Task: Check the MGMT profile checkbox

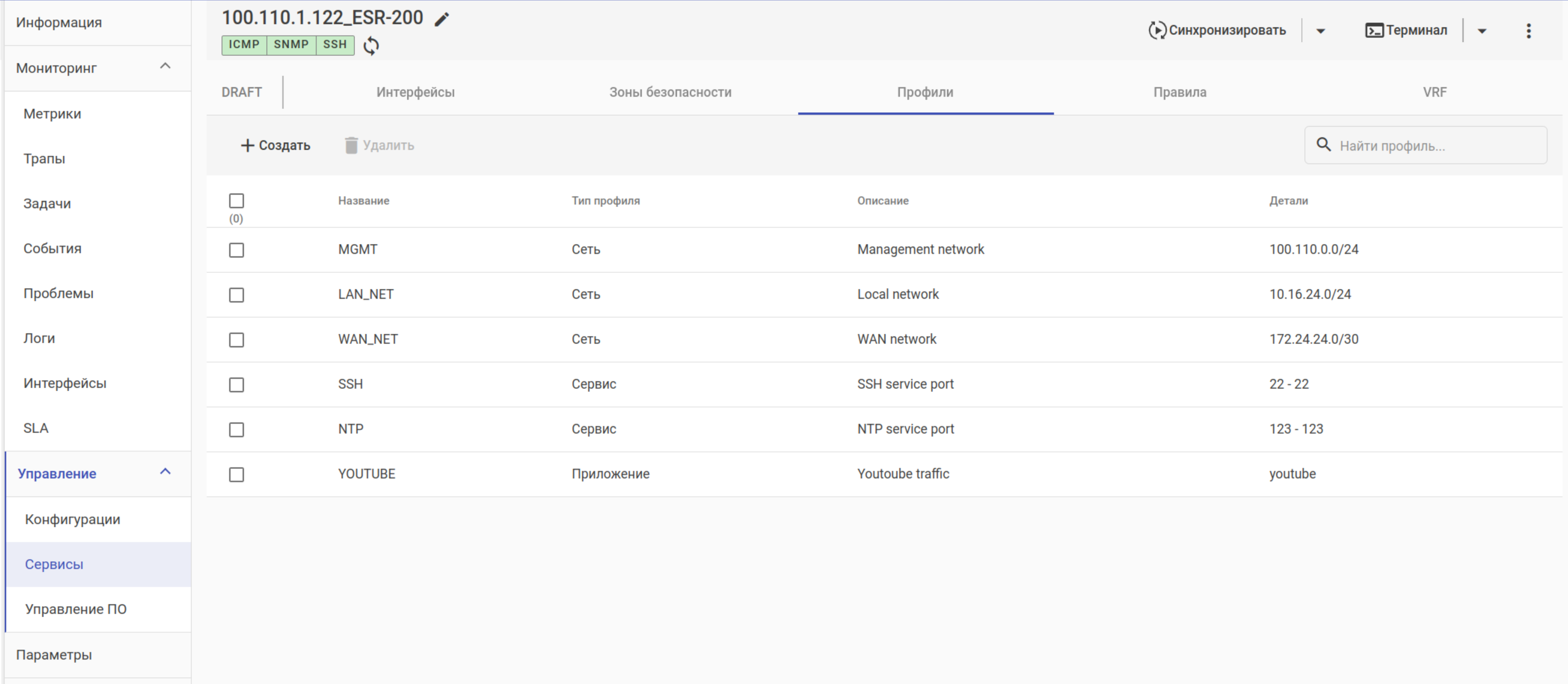Action: click(236, 250)
